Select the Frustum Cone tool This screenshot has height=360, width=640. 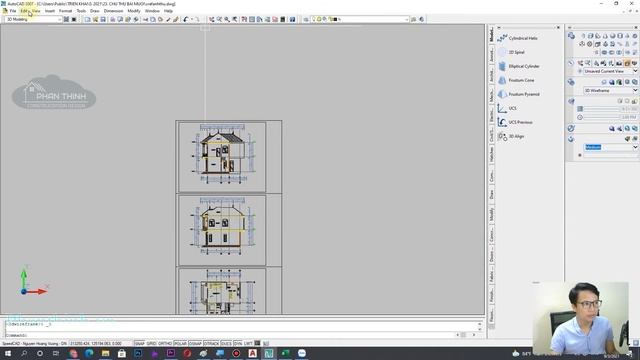tap(516, 80)
